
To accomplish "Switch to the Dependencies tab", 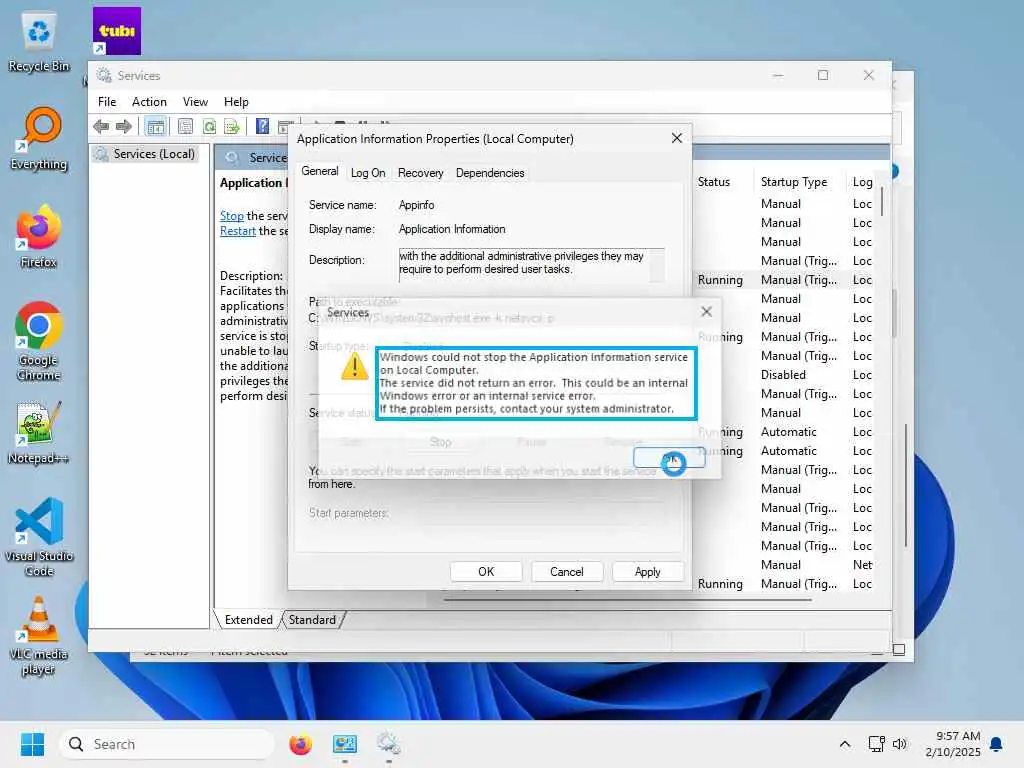I will [x=490, y=173].
